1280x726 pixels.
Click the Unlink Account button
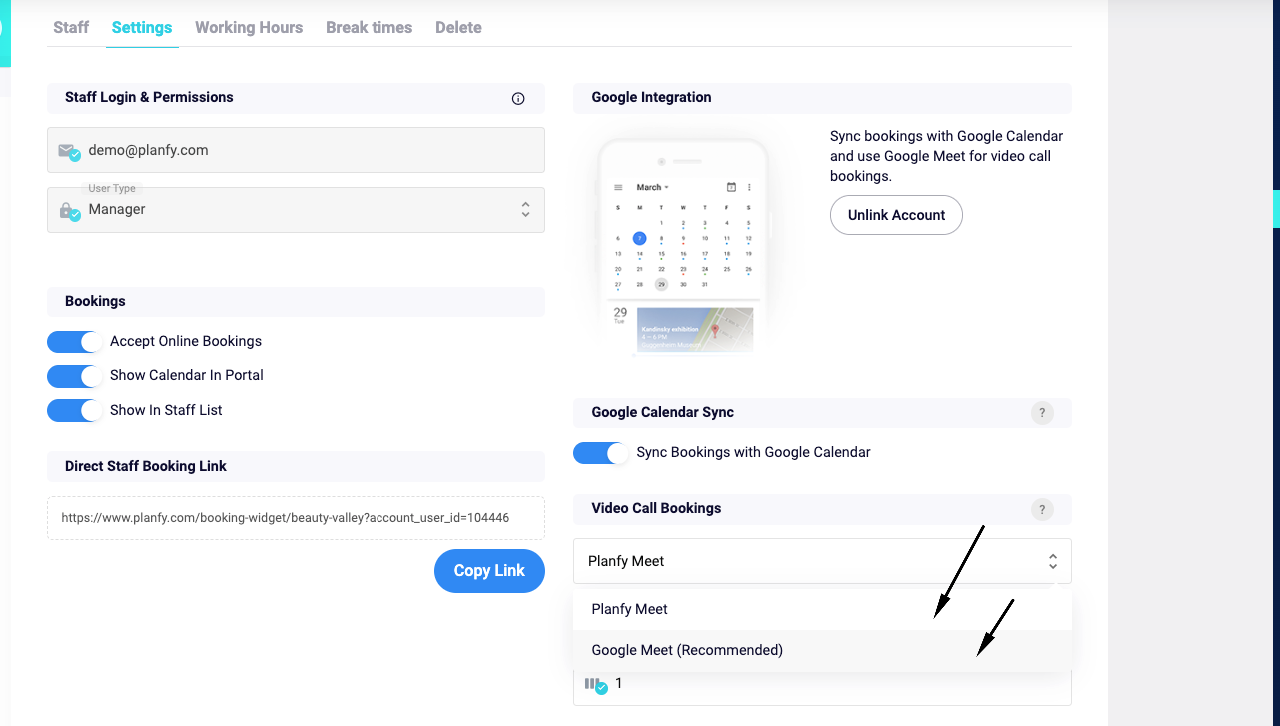coord(896,215)
